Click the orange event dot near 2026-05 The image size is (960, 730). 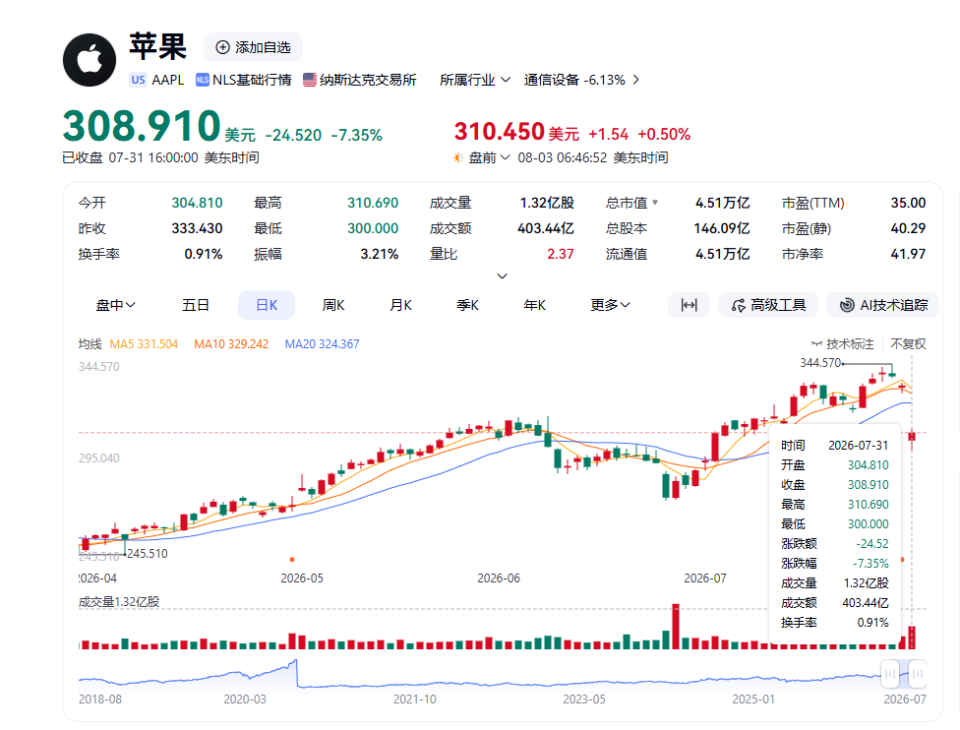(292, 559)
